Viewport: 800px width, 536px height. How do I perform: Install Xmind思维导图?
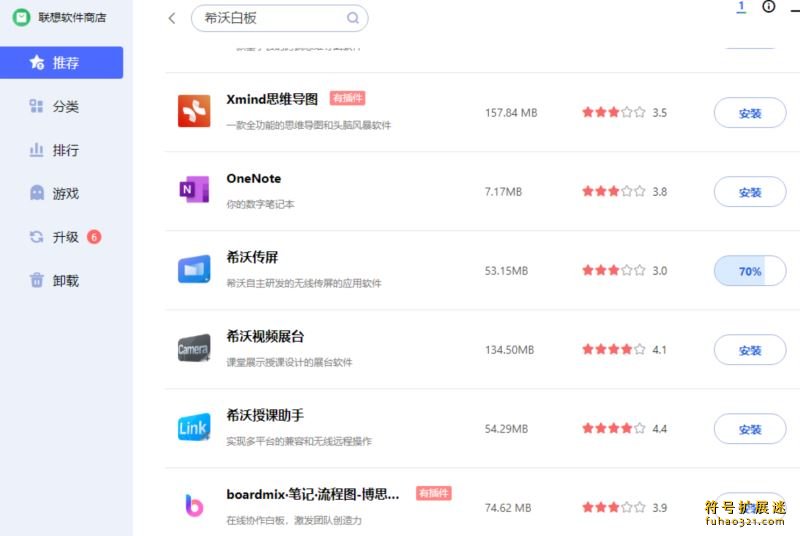tap(749, 113)
